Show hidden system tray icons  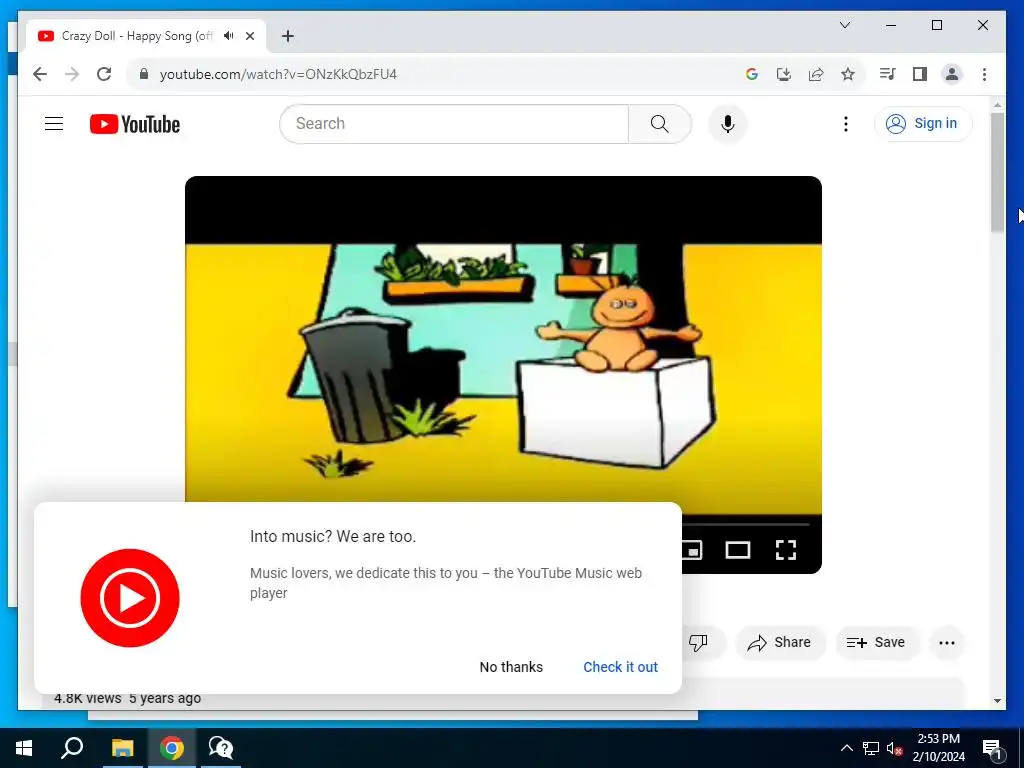pyautogui.click(x=846, y=748)
